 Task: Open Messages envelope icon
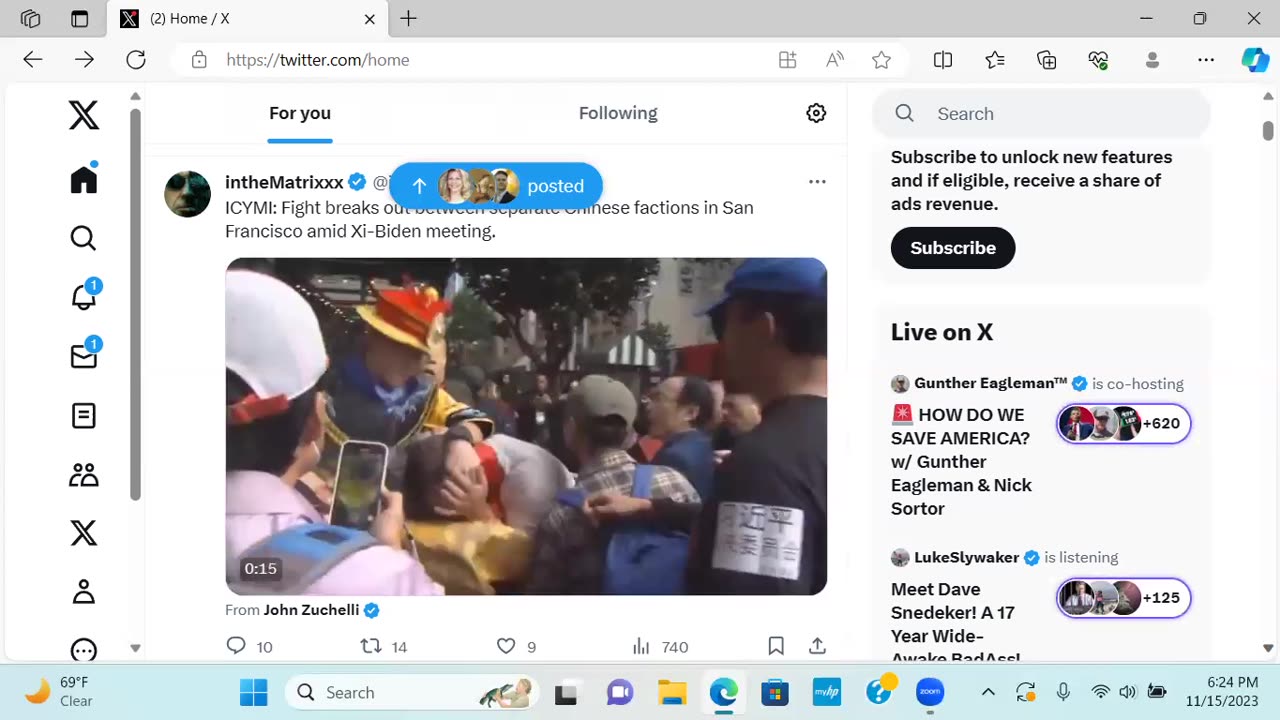pos(84,355)
